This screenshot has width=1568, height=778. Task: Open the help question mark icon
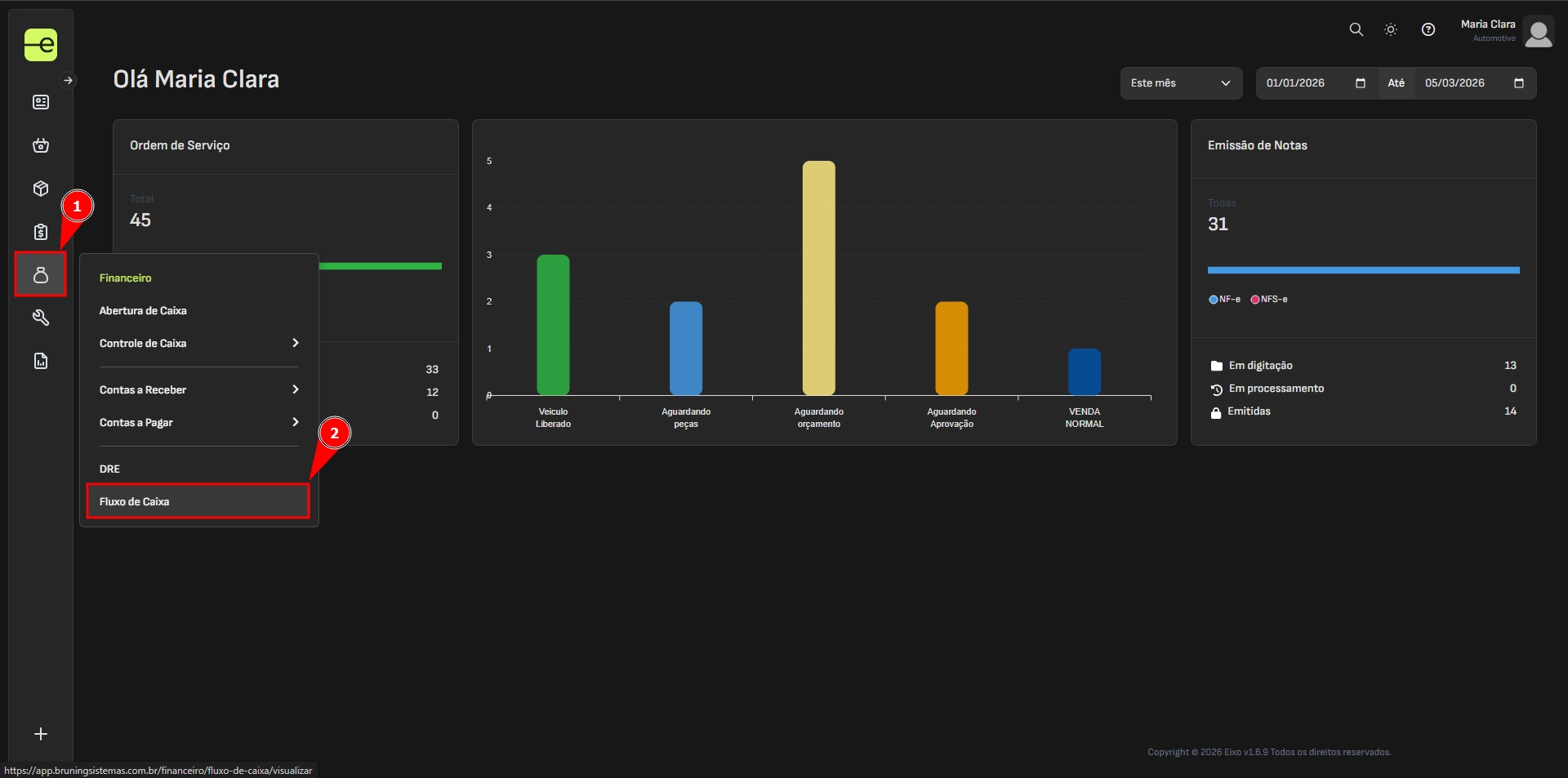(1428, 29)
